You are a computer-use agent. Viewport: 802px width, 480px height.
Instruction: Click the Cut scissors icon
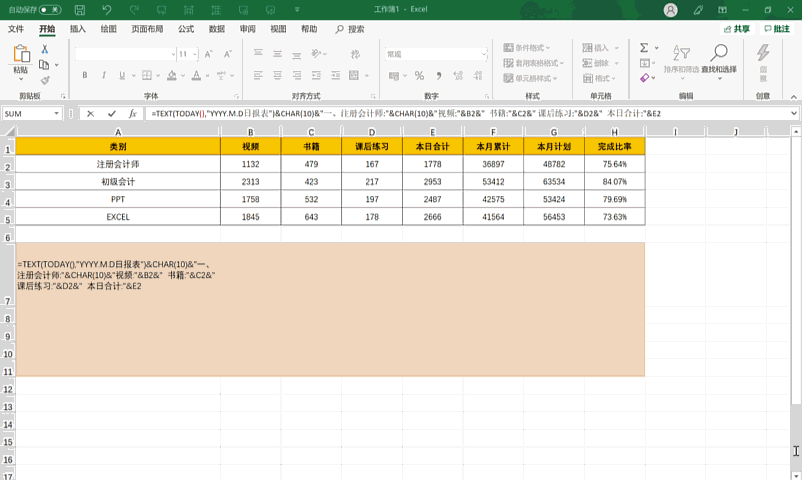coord(45,49)
